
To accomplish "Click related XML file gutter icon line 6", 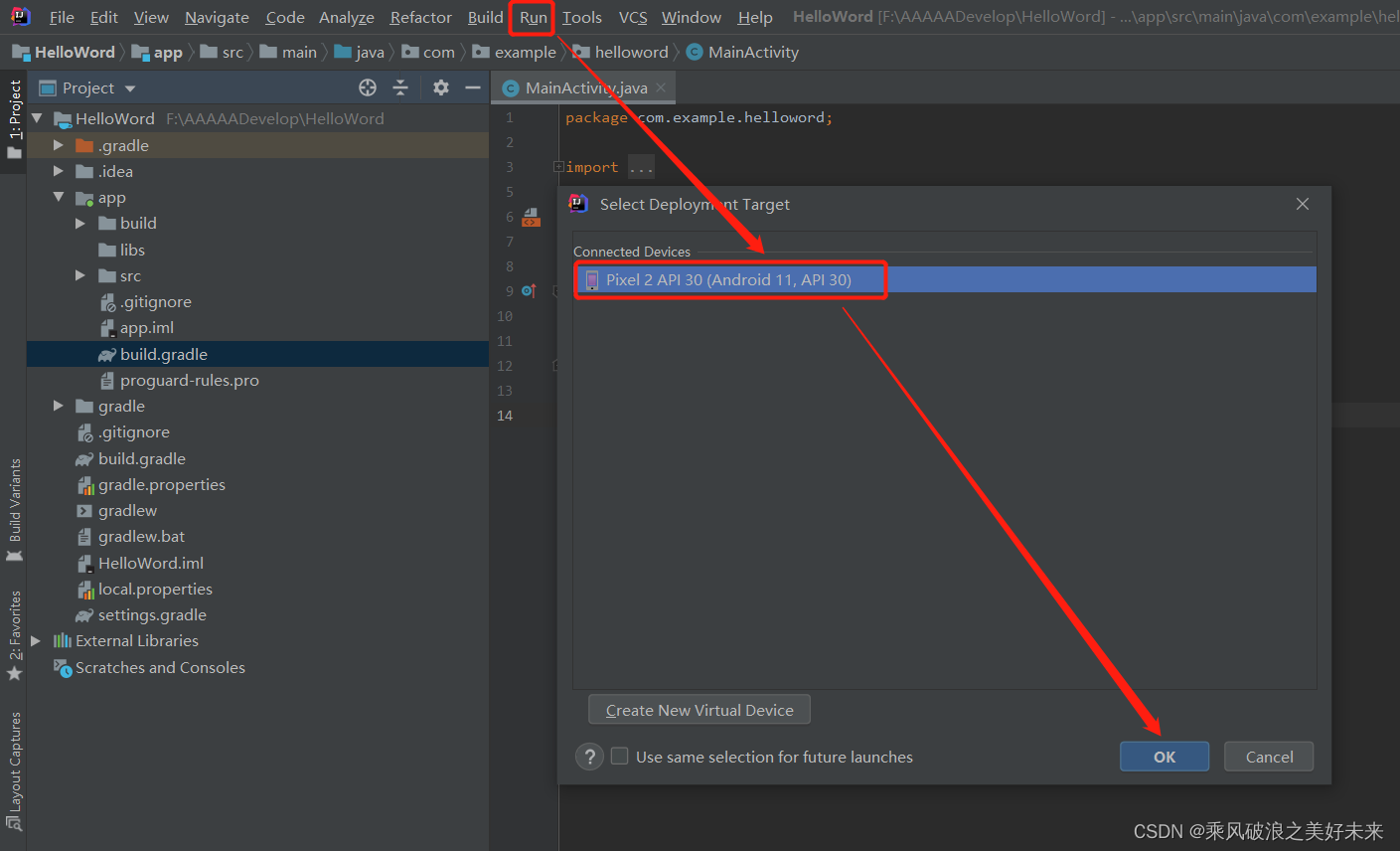I will click(x=531, y=217).
